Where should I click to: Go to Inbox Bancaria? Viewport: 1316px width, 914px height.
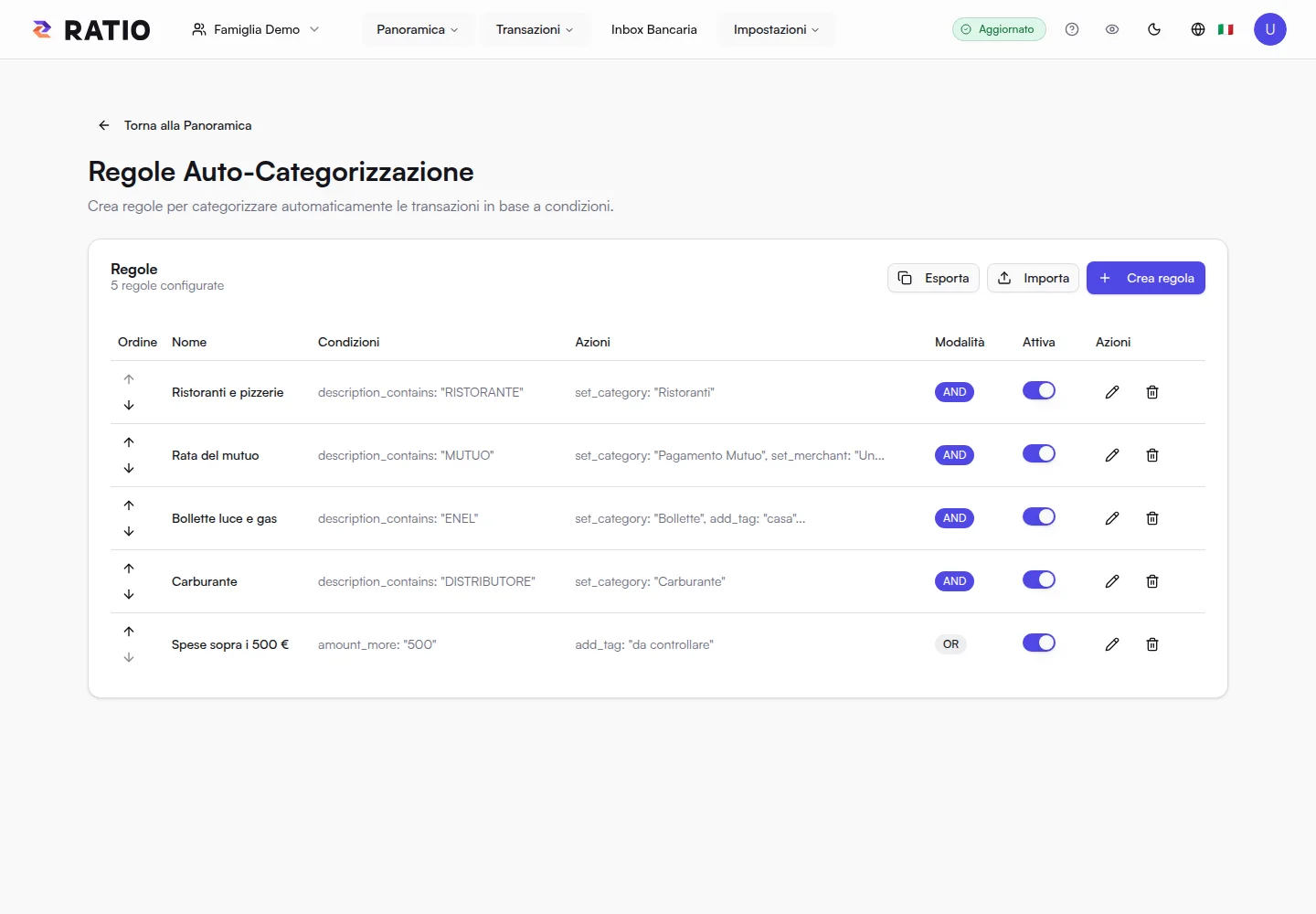pos(654,29)
